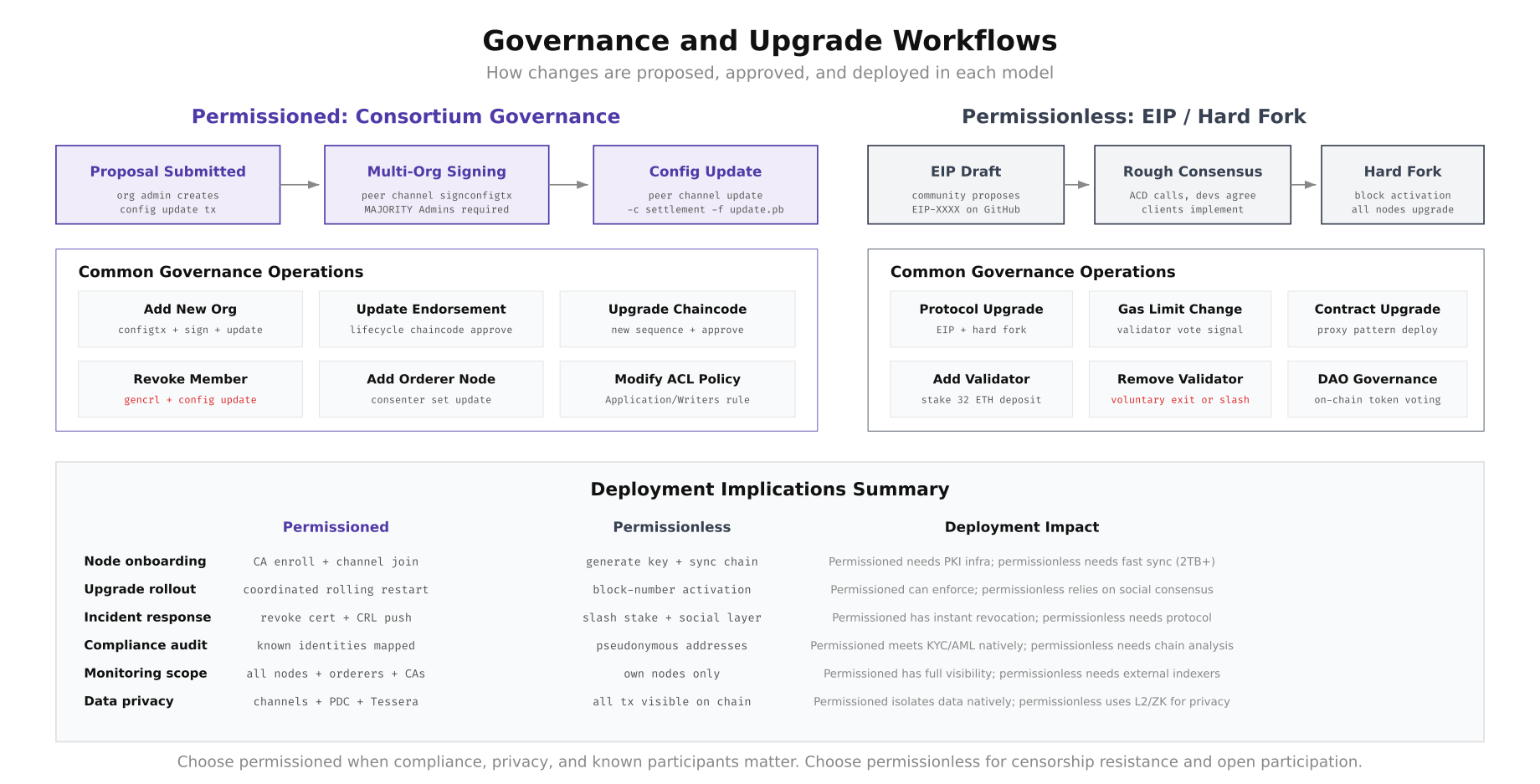Switch to Permissioned: Consortium Governance section
This screenshot has width=1540, height=784.
click(x=406, y=116)
